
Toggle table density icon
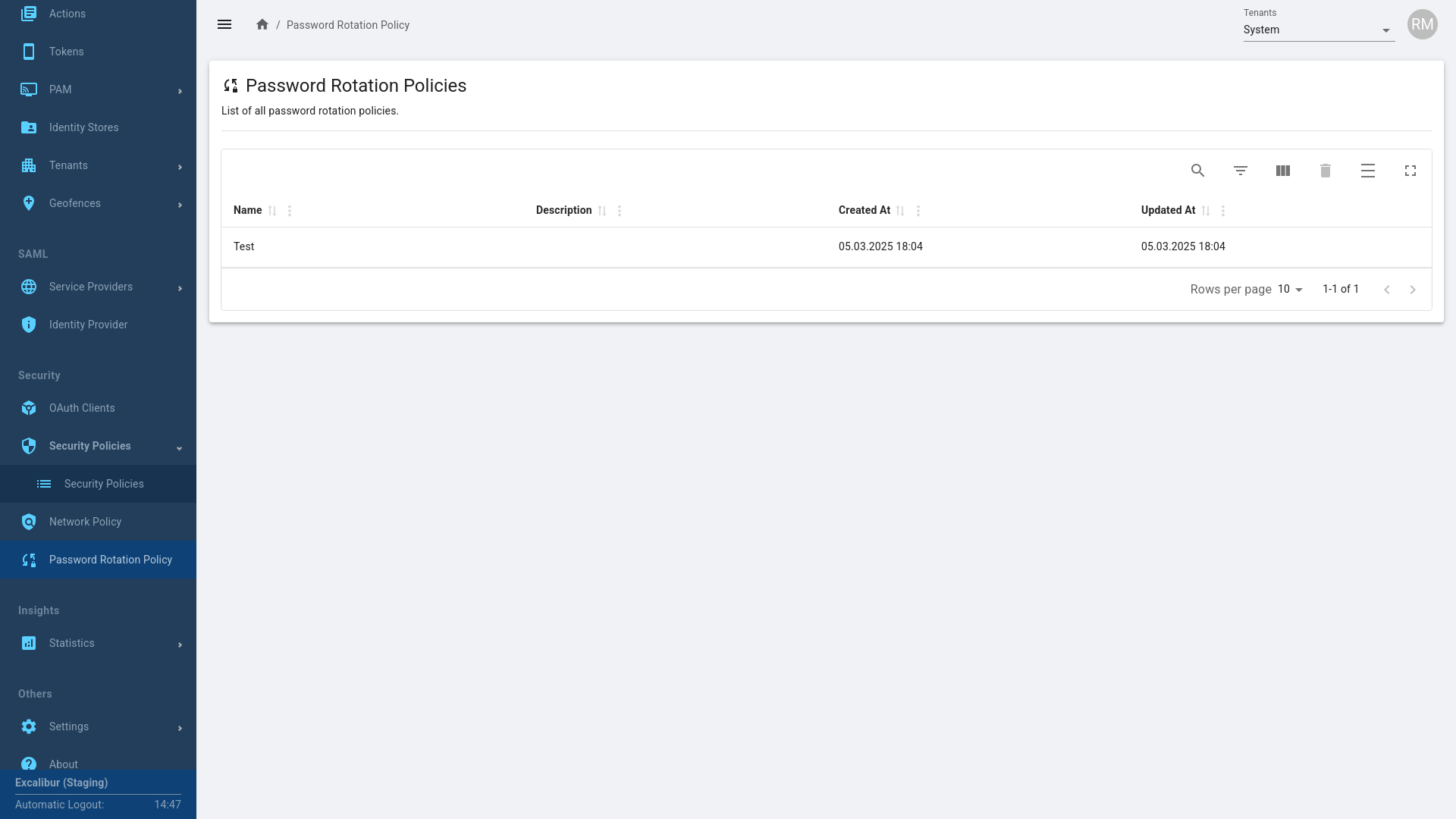(x=1367, y=171)
